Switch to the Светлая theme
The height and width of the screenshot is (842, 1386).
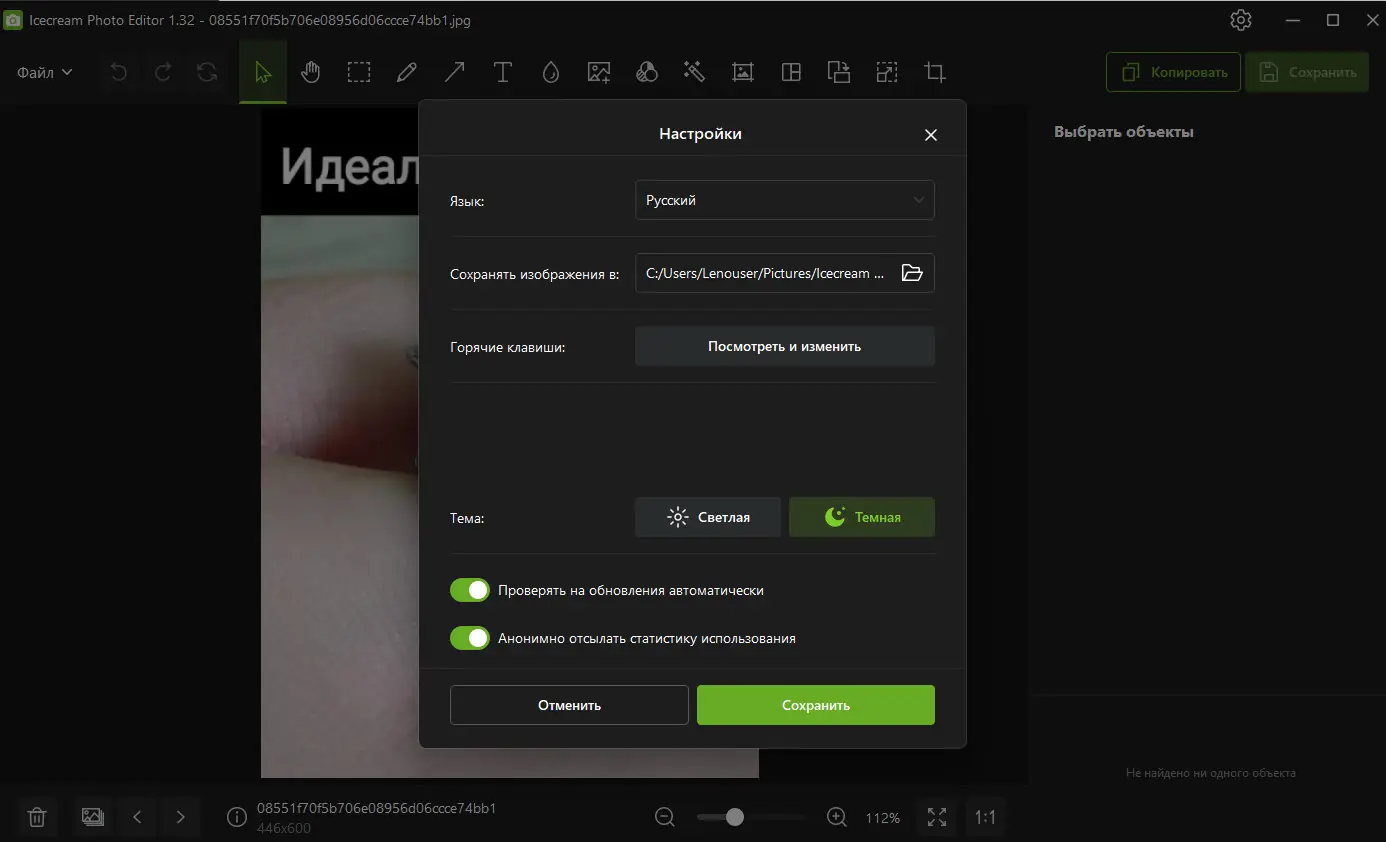tap(708, 517)
